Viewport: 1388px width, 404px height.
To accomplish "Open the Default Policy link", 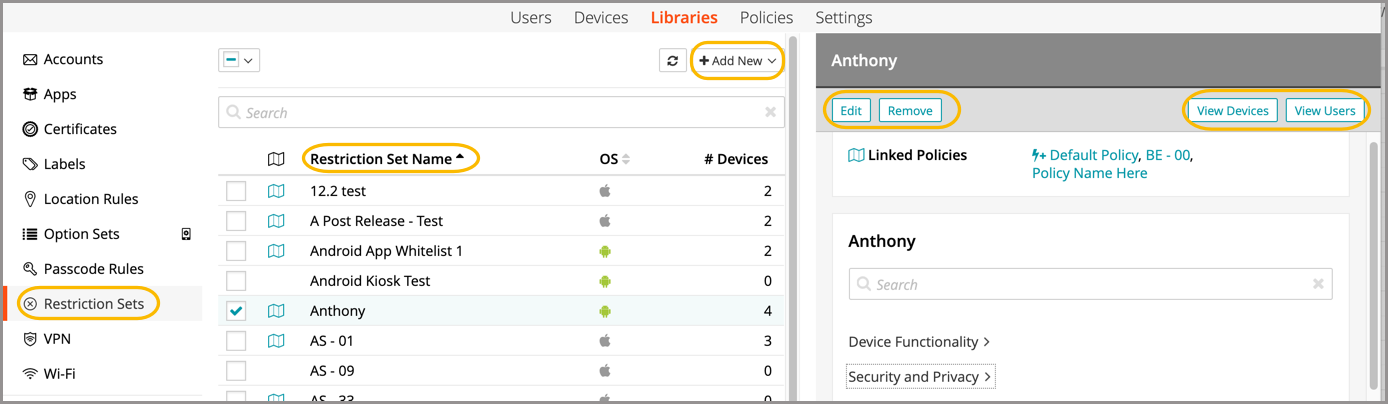I will click(x=1093, y=155).
